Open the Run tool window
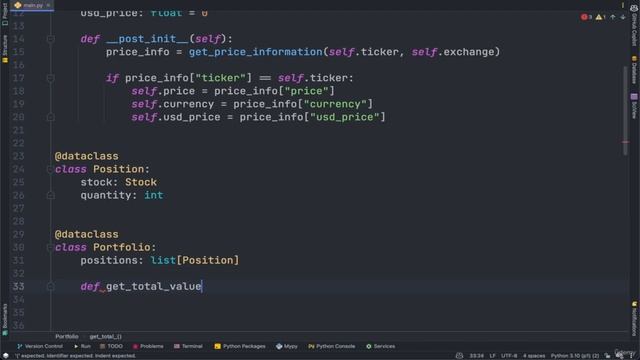This screenshot has height=360, width=640. (82, 346)
